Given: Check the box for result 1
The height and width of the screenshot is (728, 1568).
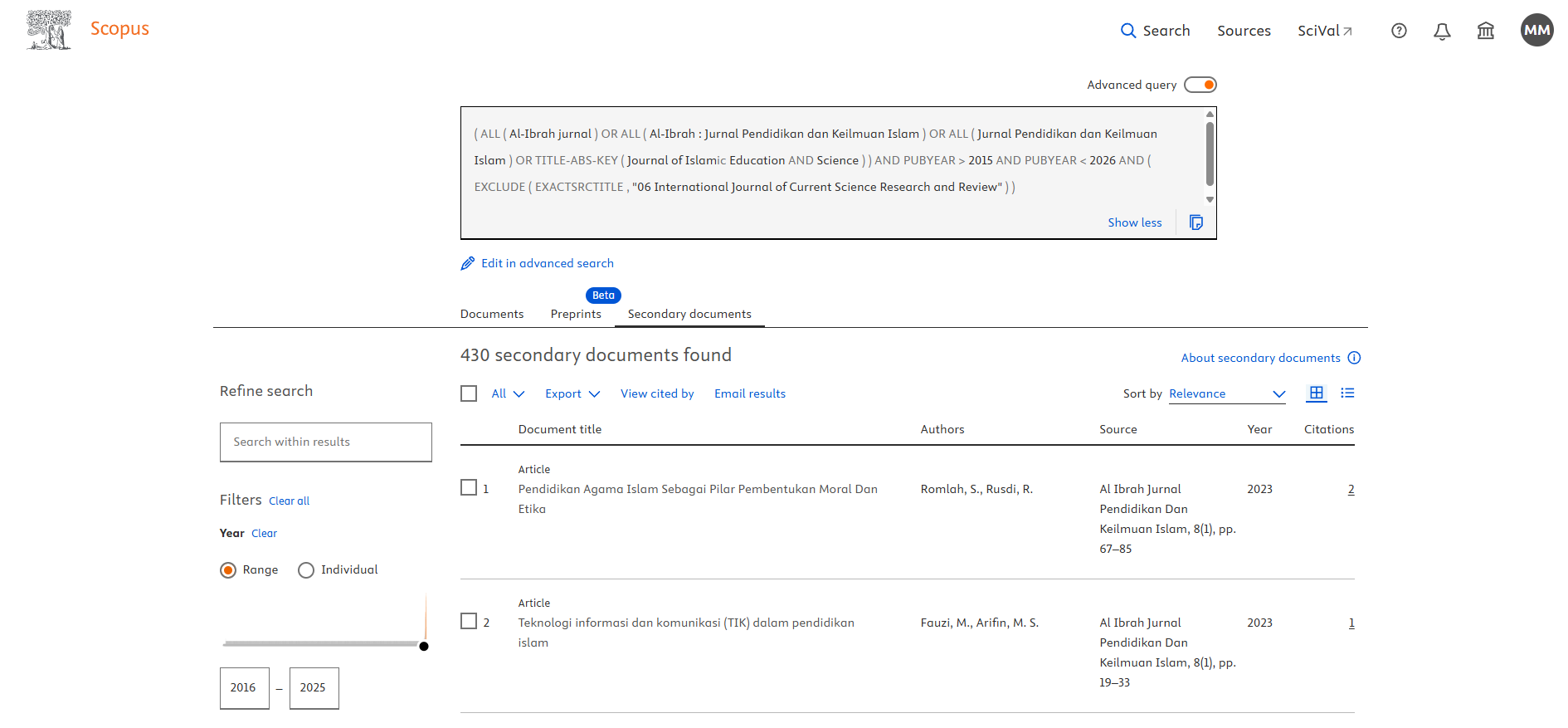Looking at the screenshot, I should [x=469, y=488].
